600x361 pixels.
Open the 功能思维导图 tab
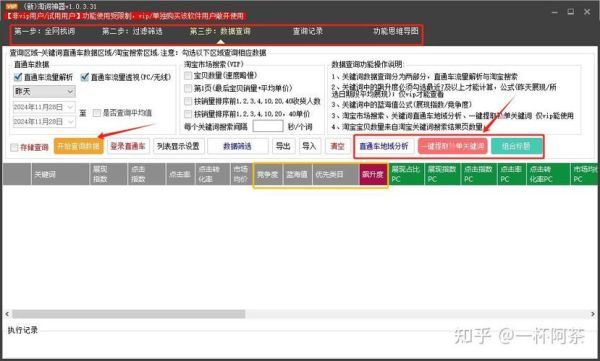396,31
